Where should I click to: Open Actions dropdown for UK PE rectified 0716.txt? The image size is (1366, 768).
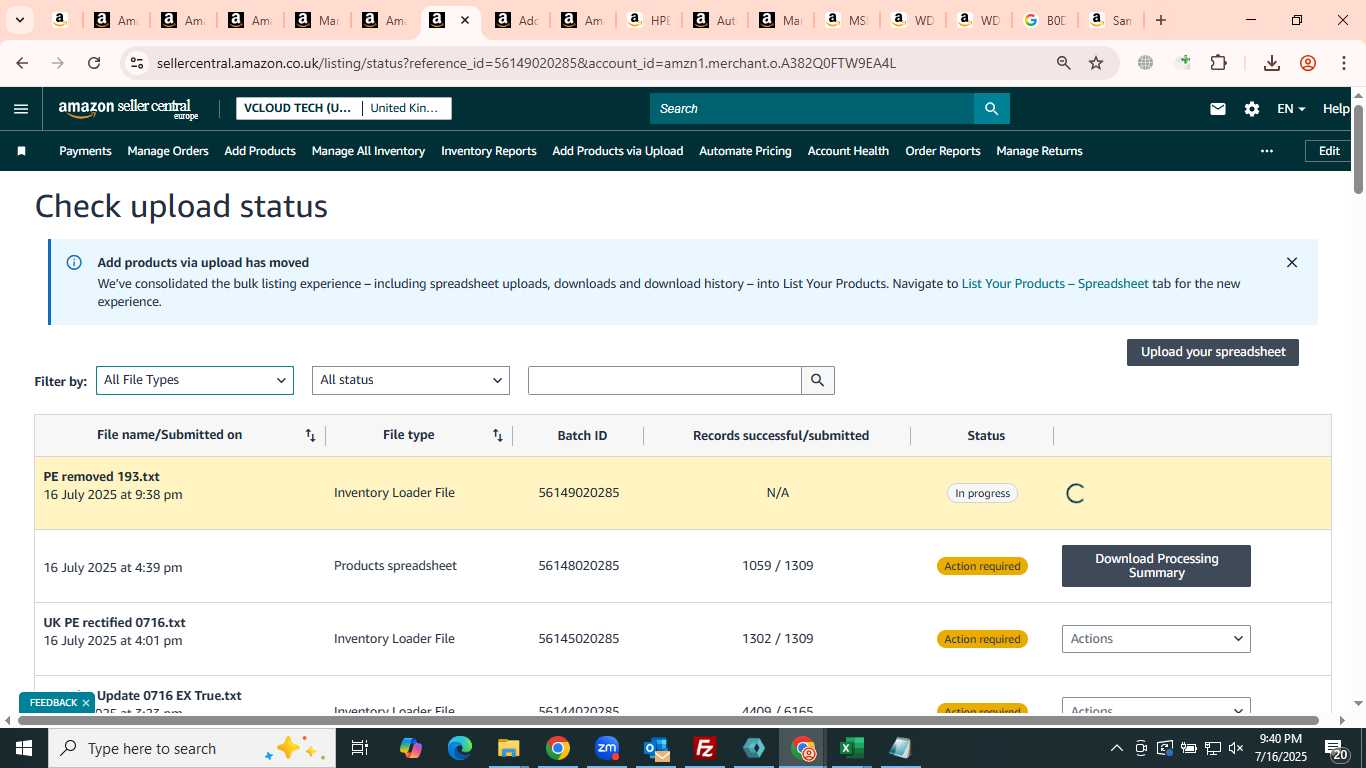(x=1156, y=639)
